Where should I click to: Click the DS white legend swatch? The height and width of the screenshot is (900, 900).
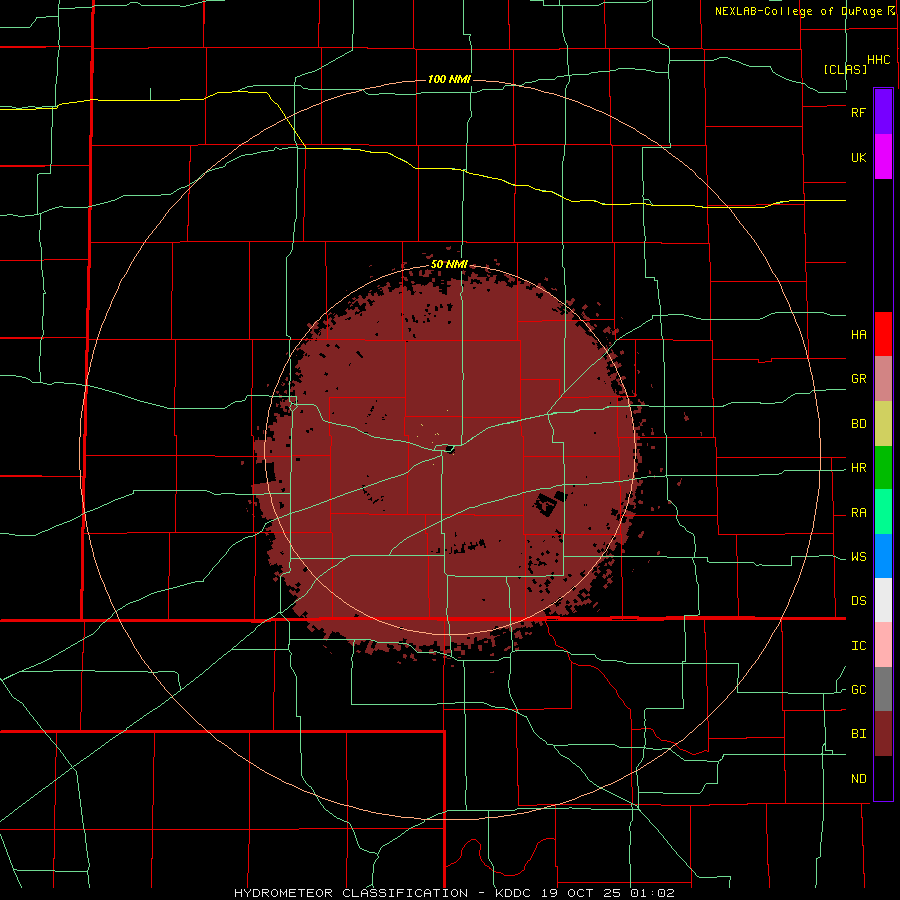coord(883,600)
